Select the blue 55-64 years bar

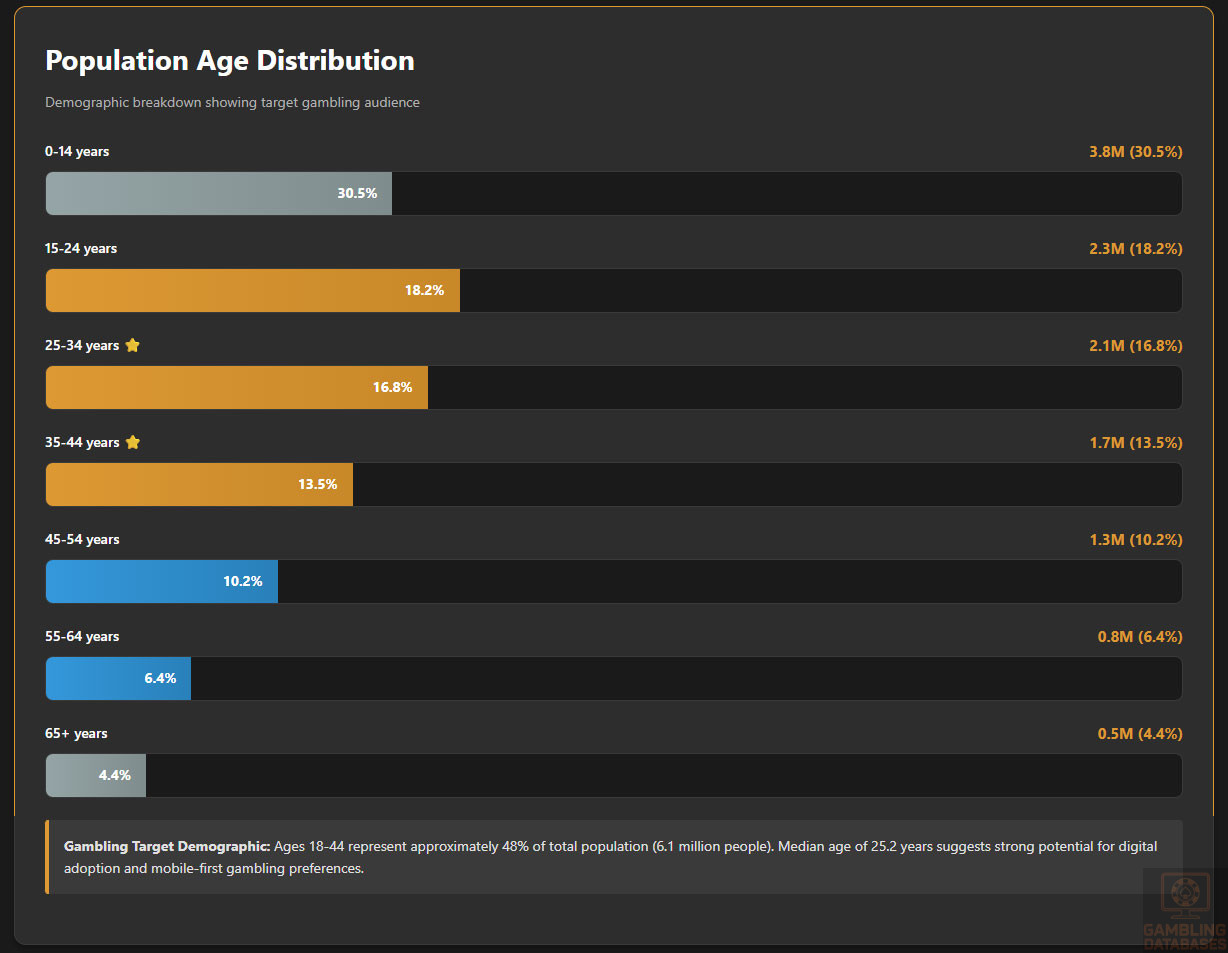coord(118,679)
